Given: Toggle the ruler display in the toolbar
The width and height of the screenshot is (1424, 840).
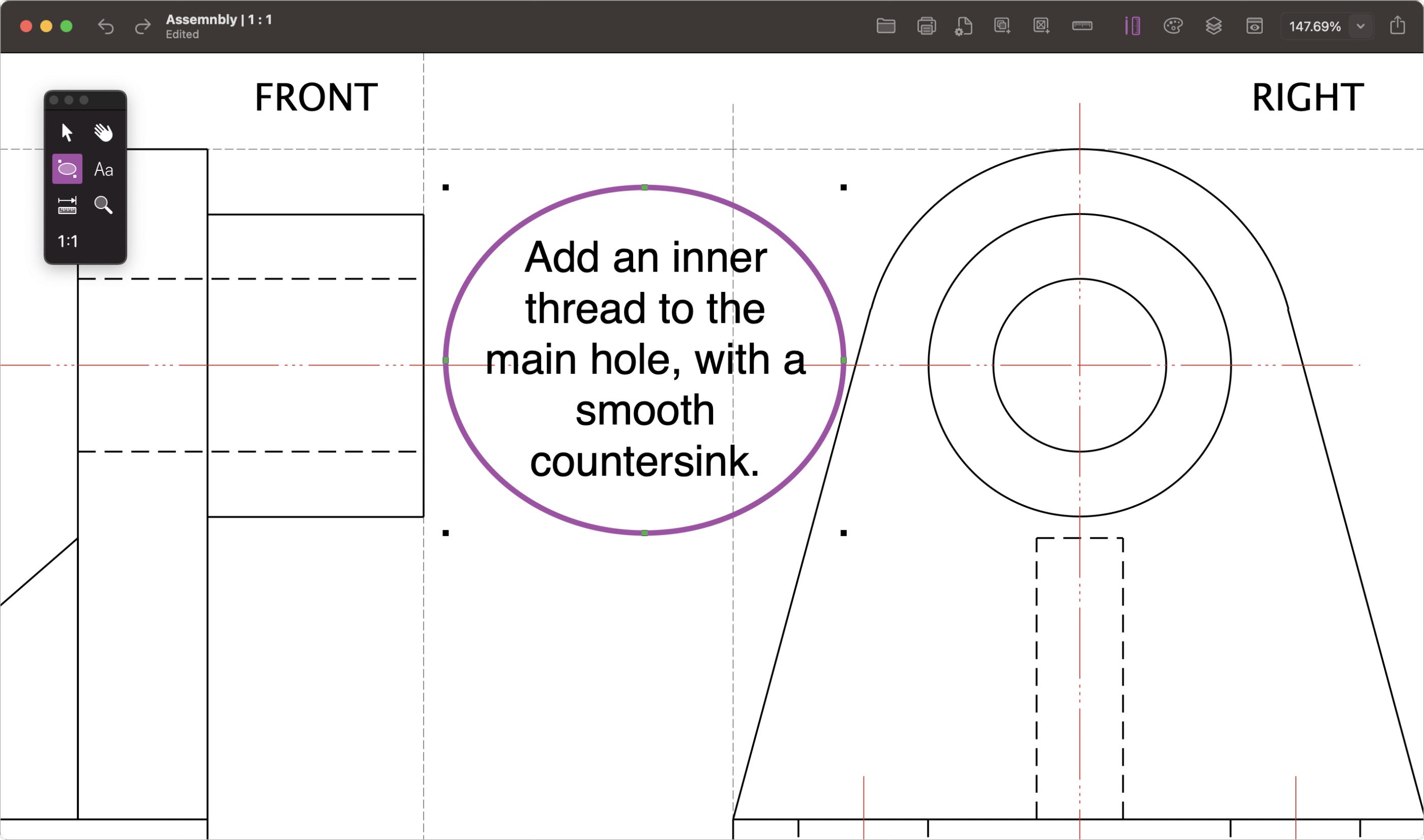Looking at the screenshot, I should pos(1082,26).
